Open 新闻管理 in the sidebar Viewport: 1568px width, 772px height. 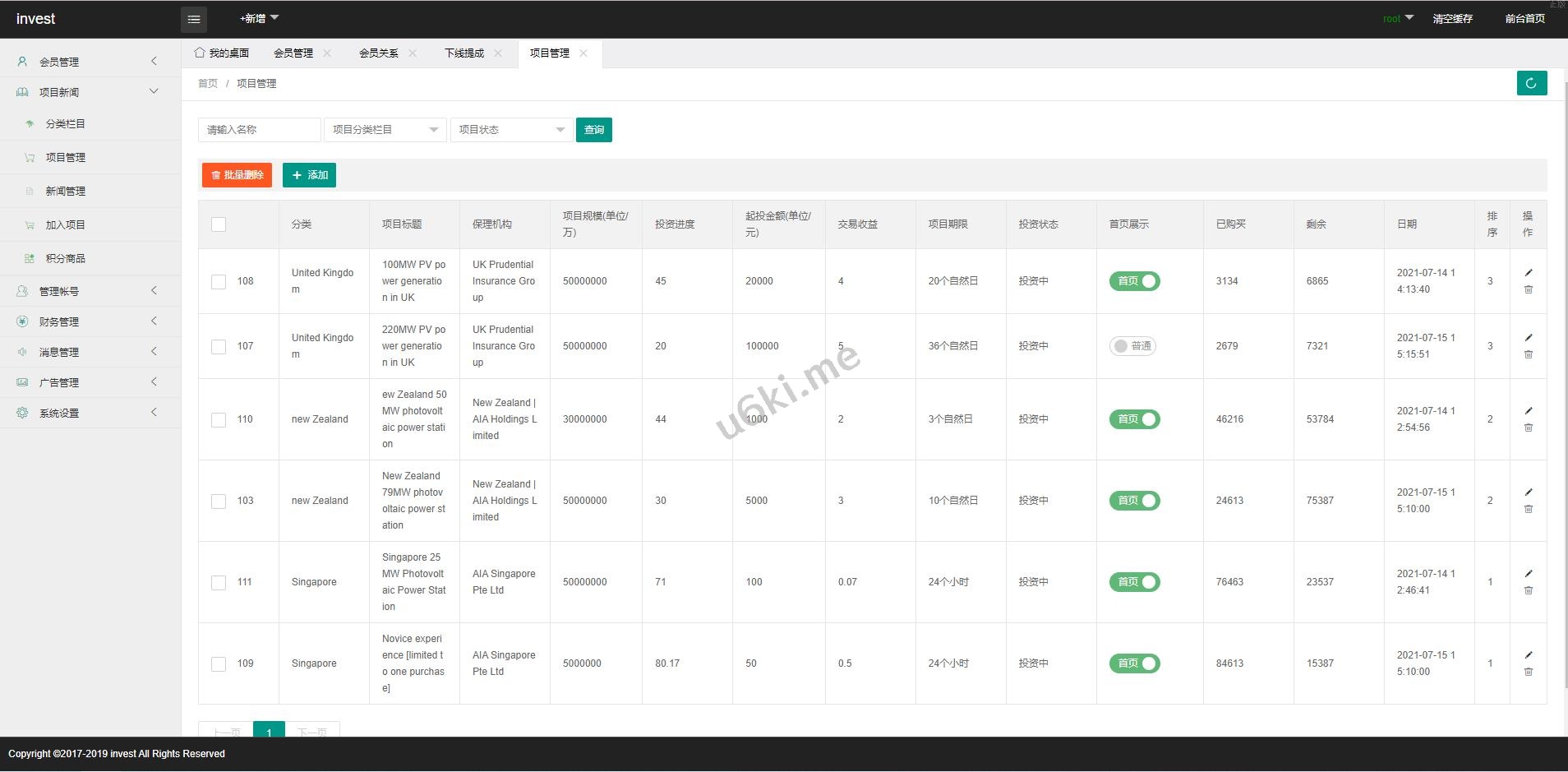[x=66, y=191]
